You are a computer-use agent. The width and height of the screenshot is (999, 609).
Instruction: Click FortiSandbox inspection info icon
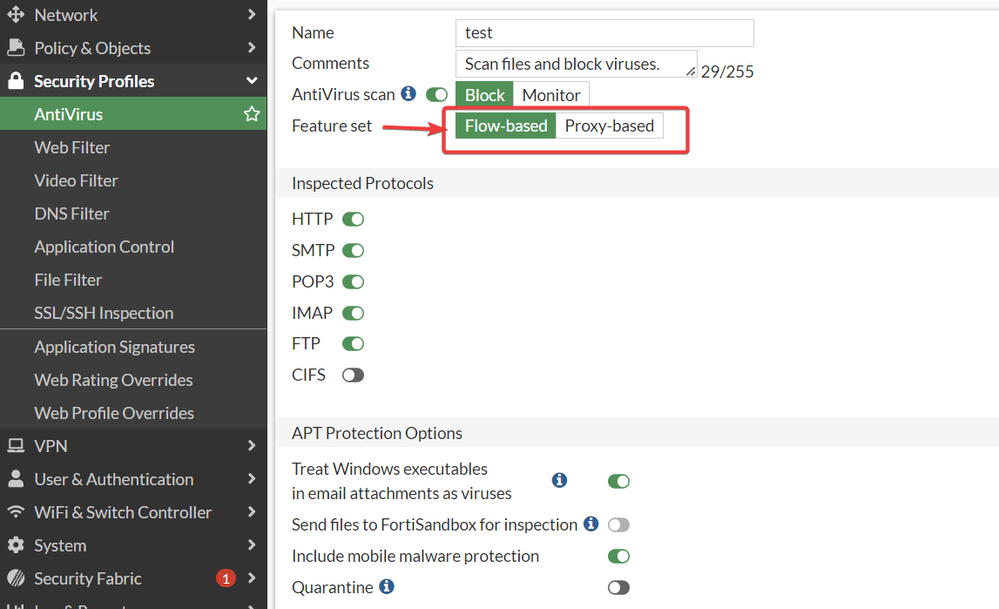click(591, 524)
